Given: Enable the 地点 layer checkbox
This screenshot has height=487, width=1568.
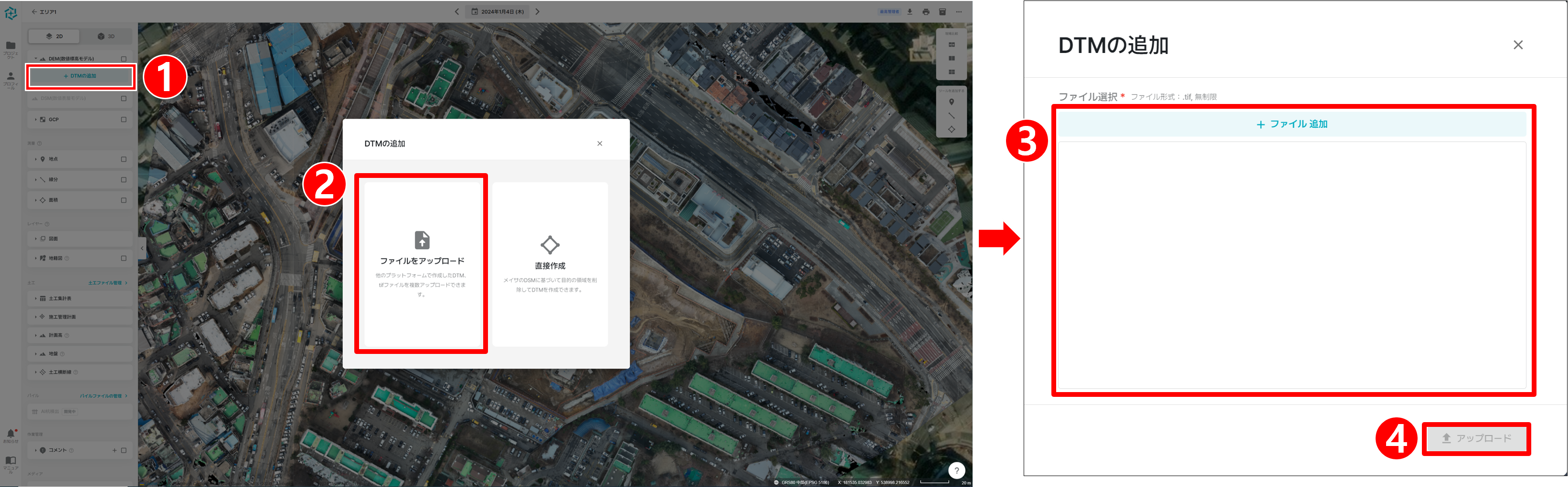Looking at the screenshot, I should [124, 159].
